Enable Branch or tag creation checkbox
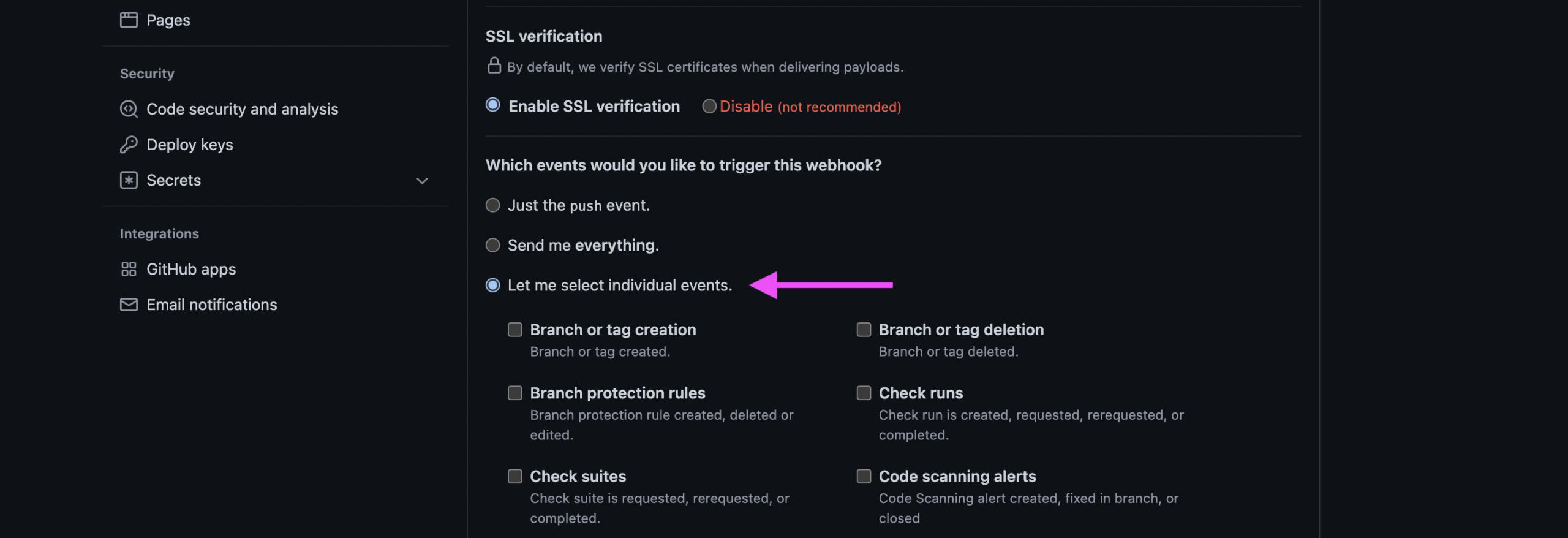Image resolution: width=1568 pixels, height=538 pixels. click(x=515, y=330)
